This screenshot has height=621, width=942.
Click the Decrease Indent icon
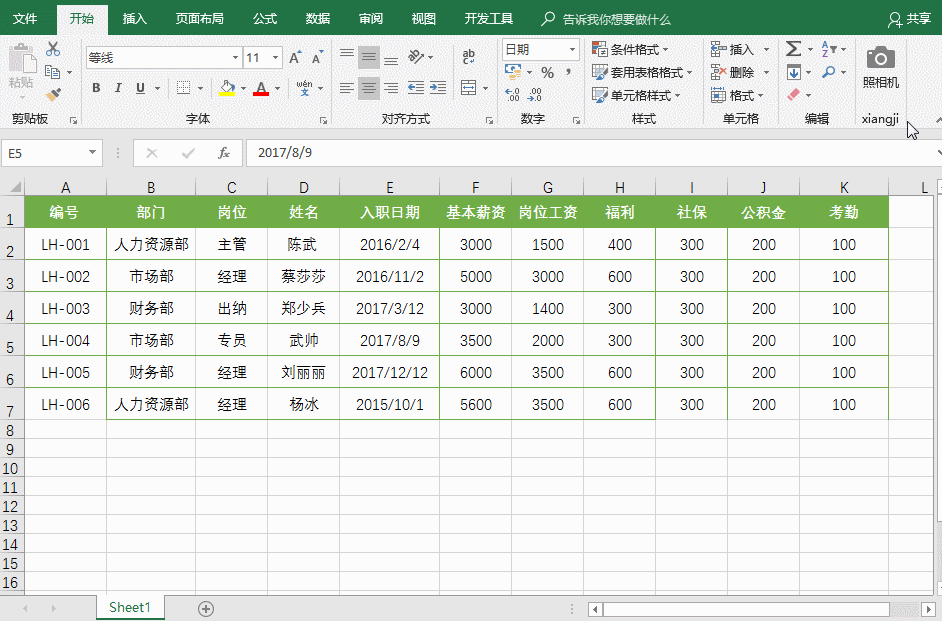[x=416, y=88]
